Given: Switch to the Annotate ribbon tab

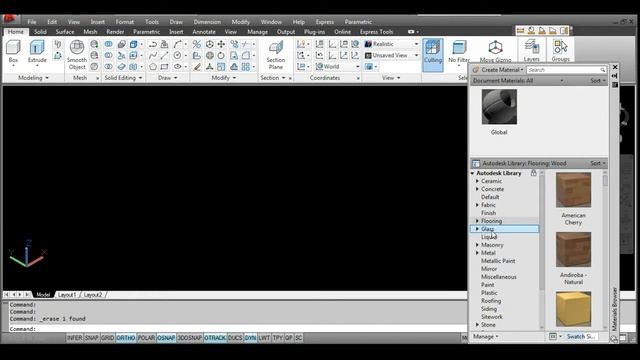Looking at the screenshot, I should click(x=204, y=32).
